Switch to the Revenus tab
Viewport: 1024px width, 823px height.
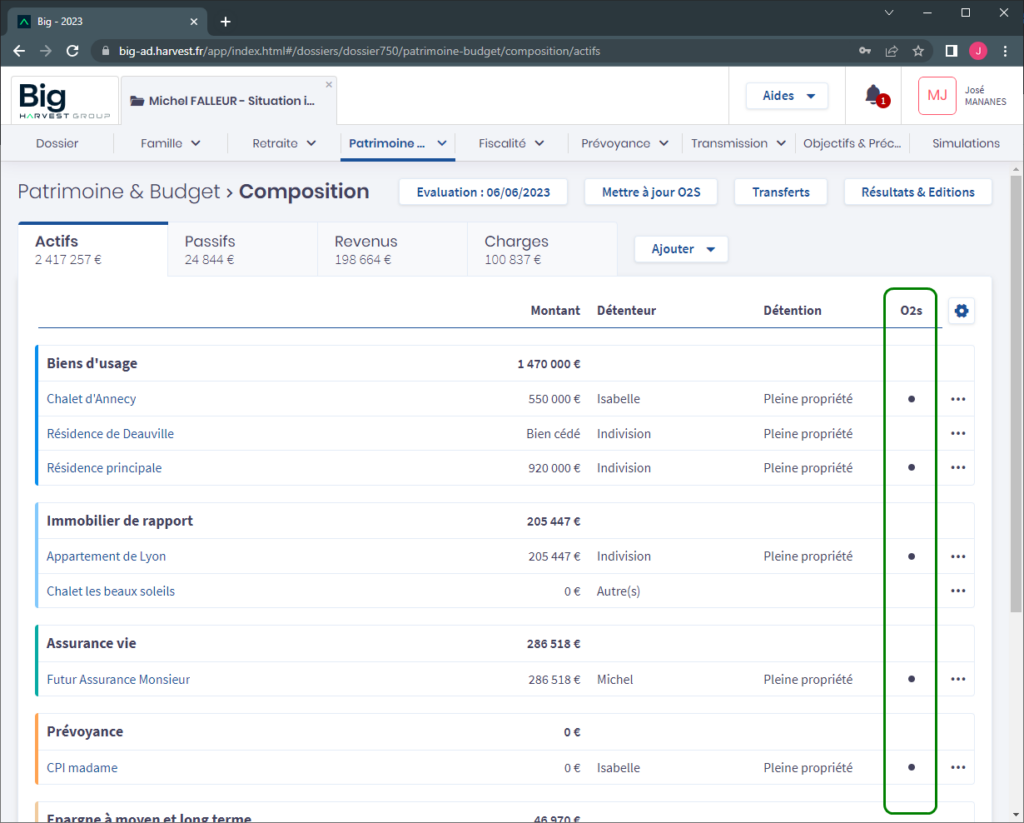click(x=392, y=249)
